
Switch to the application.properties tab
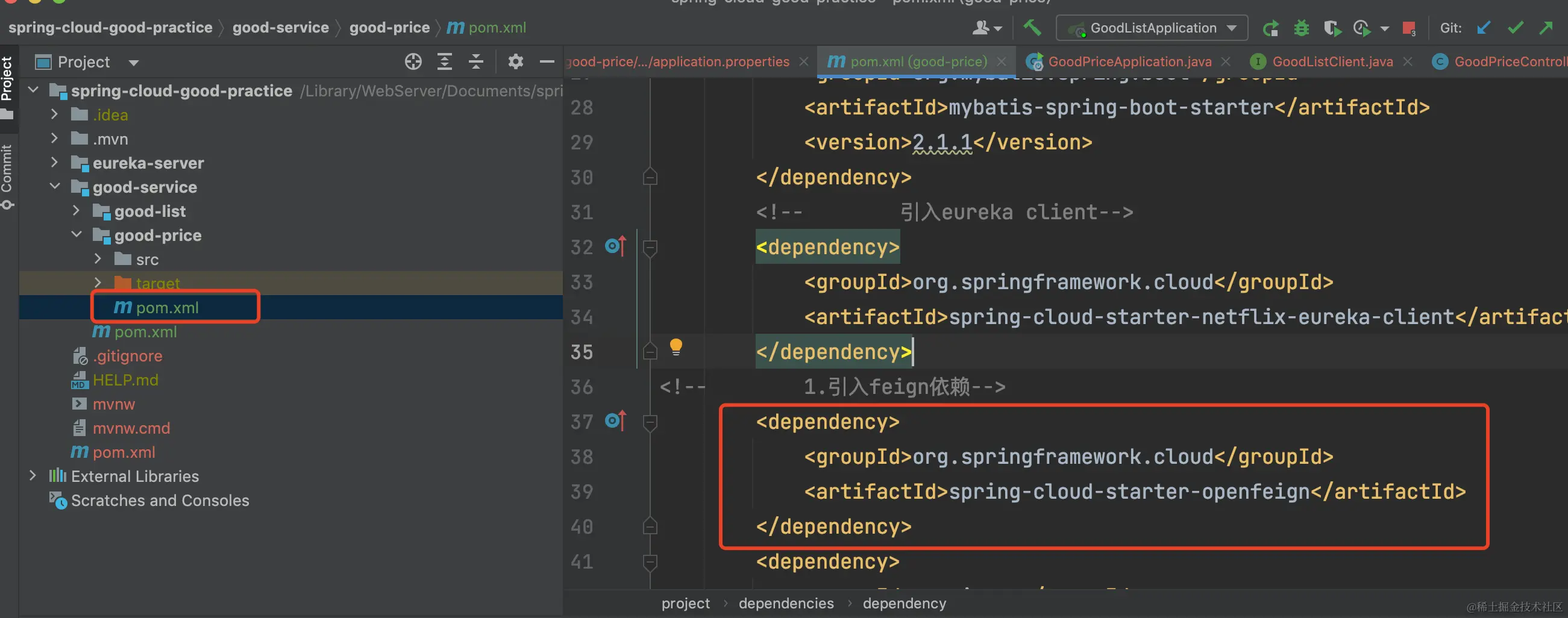(677, 61)
